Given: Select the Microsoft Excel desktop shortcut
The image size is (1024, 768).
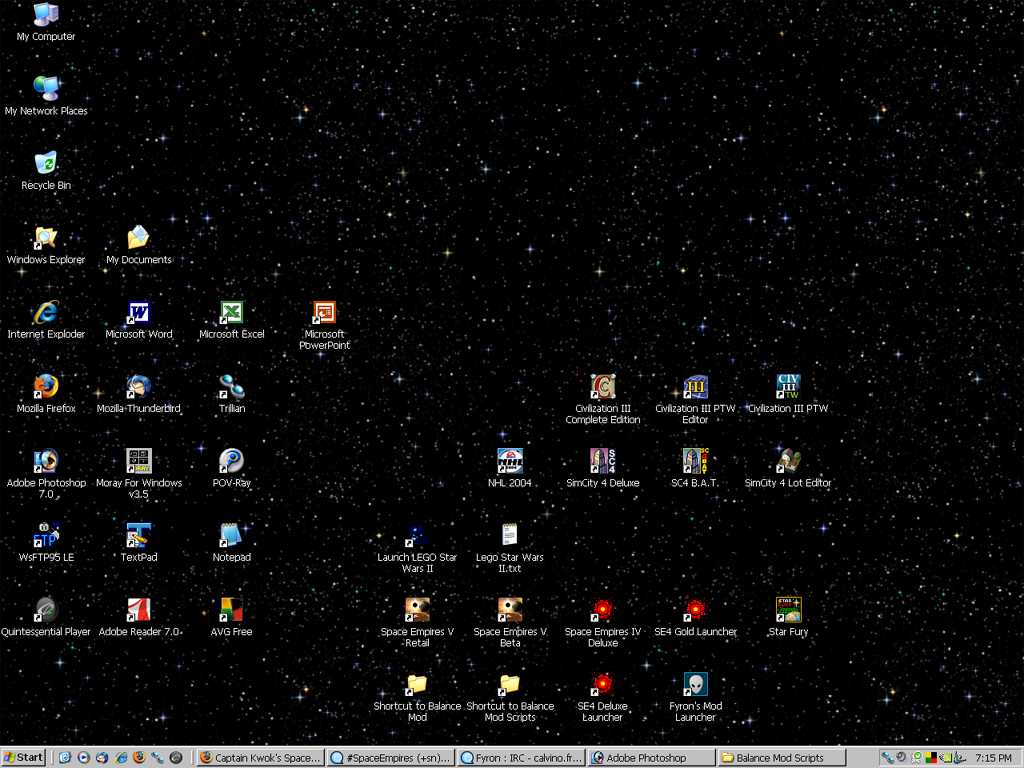Looking at the screenshot, I should [x=231, y=313].
